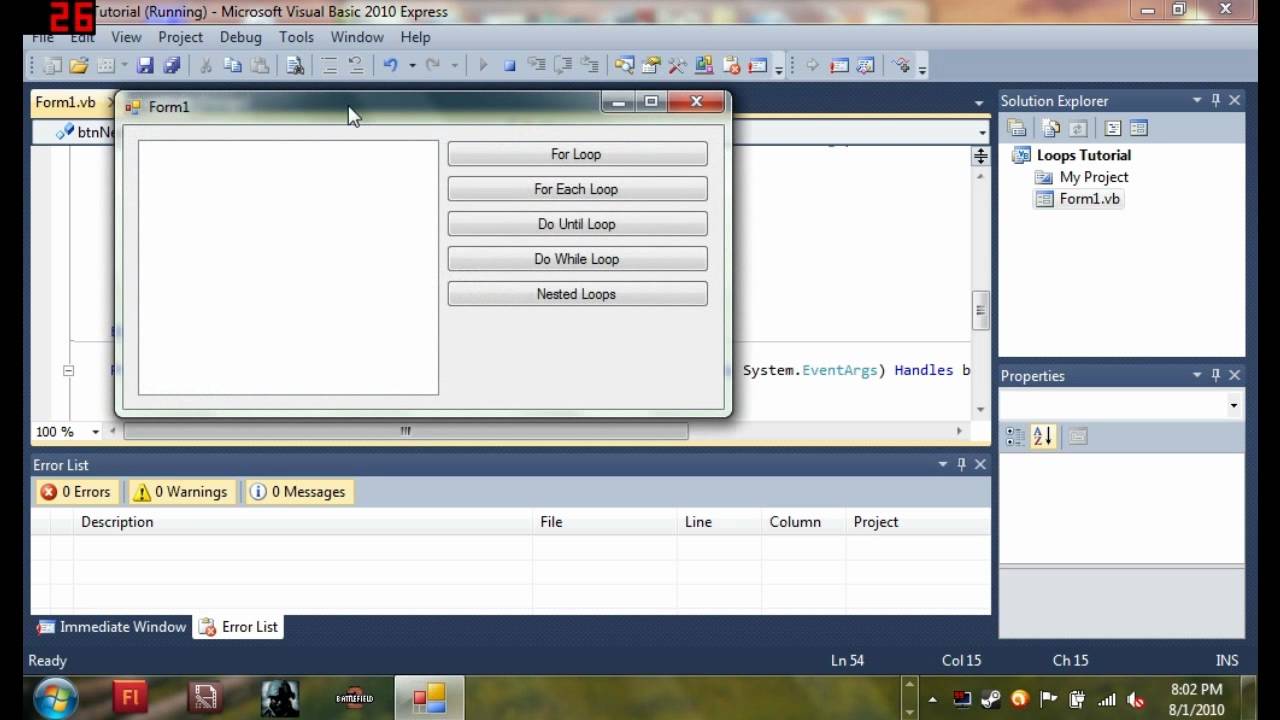Click the For Each Loop button

577,189
